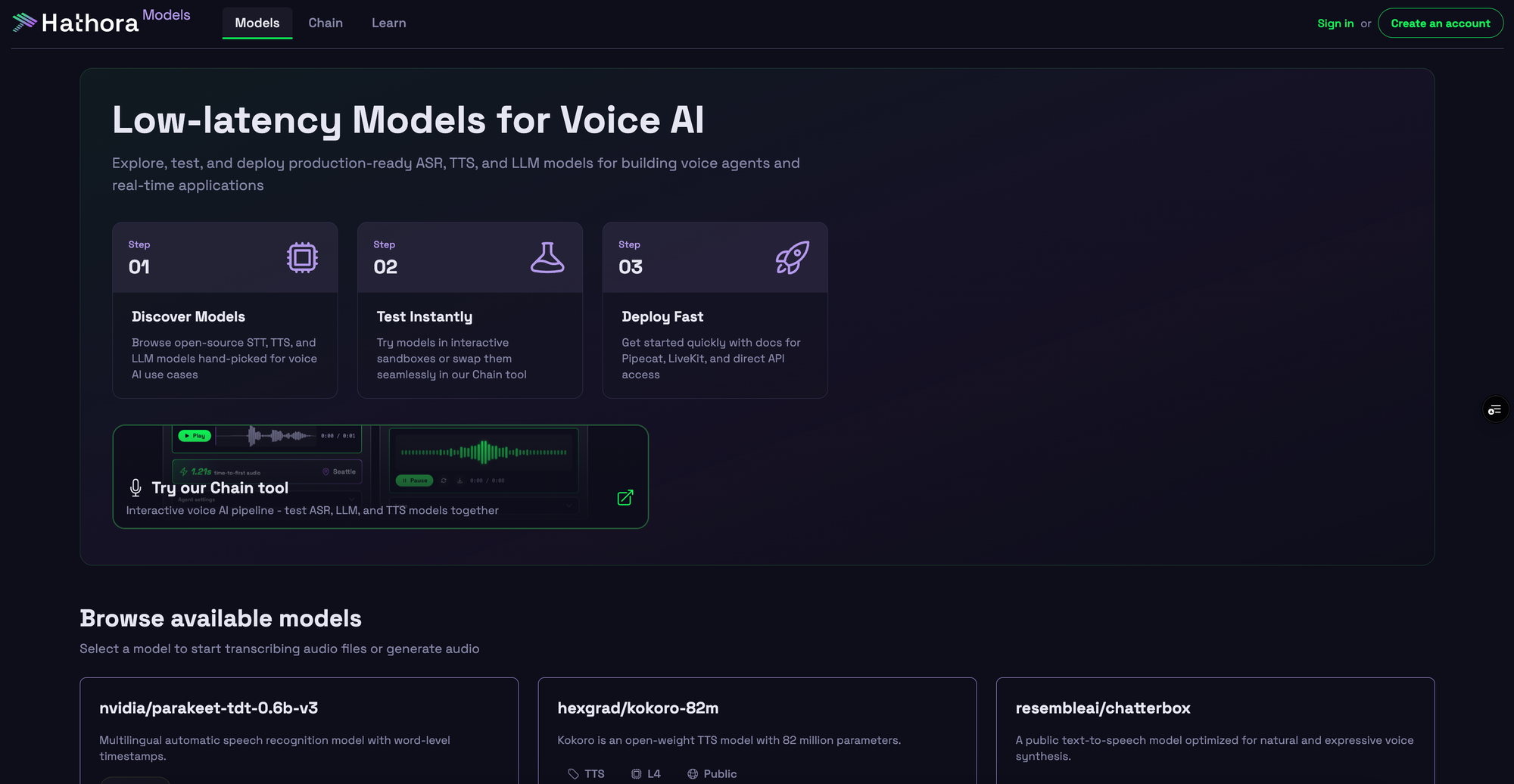Screen dimensions: 1514x784
Task: Select the Discover Models card heading
Action: pyautogui.click(x=188, y=317)
